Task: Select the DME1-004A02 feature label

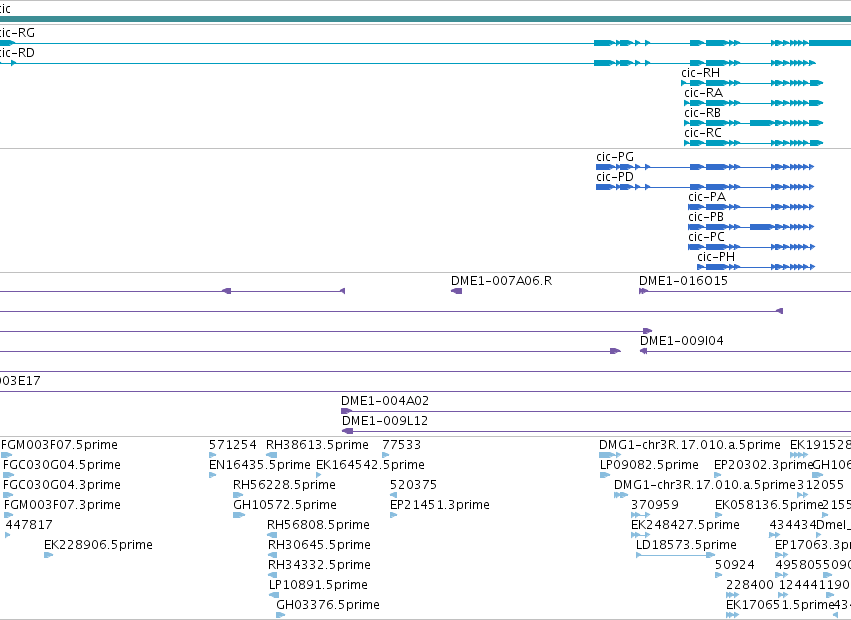Action: coord(385,401)
